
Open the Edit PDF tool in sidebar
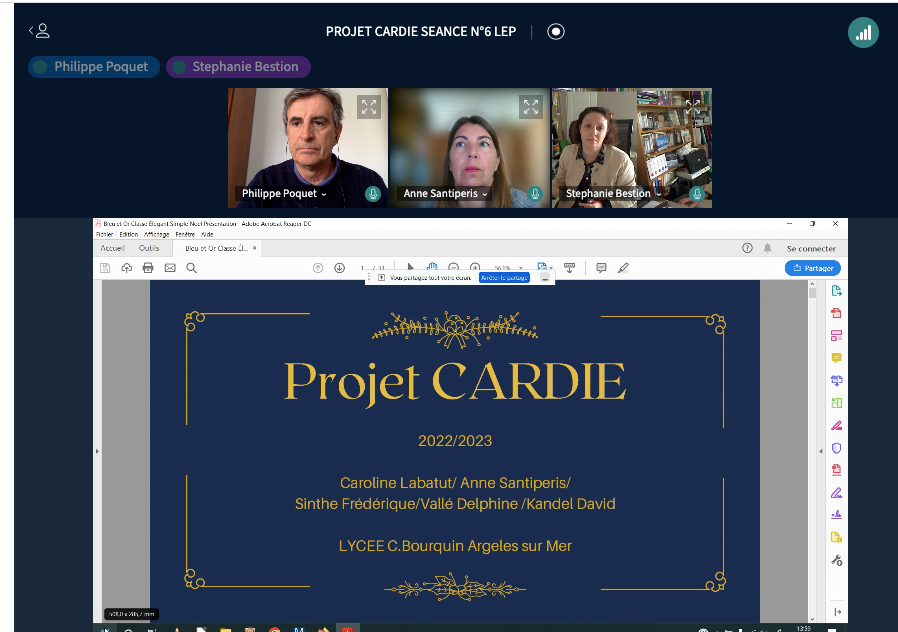836,335
